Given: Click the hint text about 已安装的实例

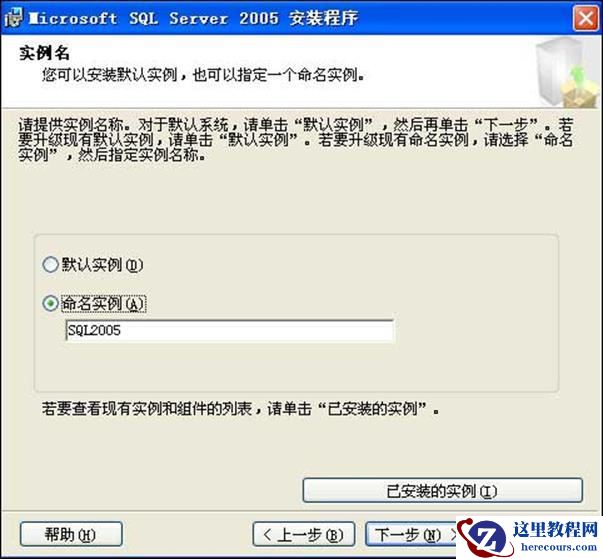Looking at the screenshot, I should point(240,408).
